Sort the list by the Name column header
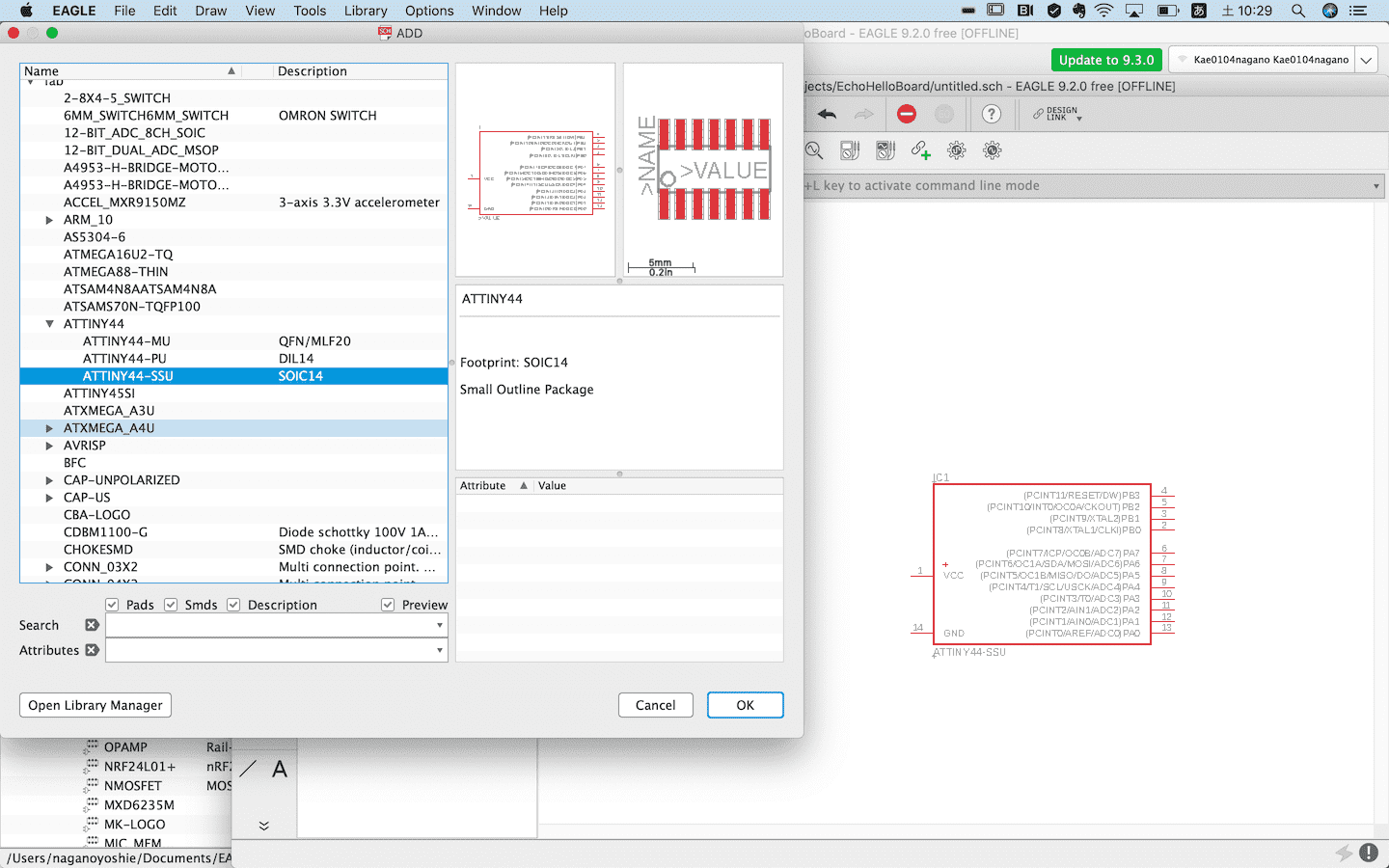 (131, 71)
